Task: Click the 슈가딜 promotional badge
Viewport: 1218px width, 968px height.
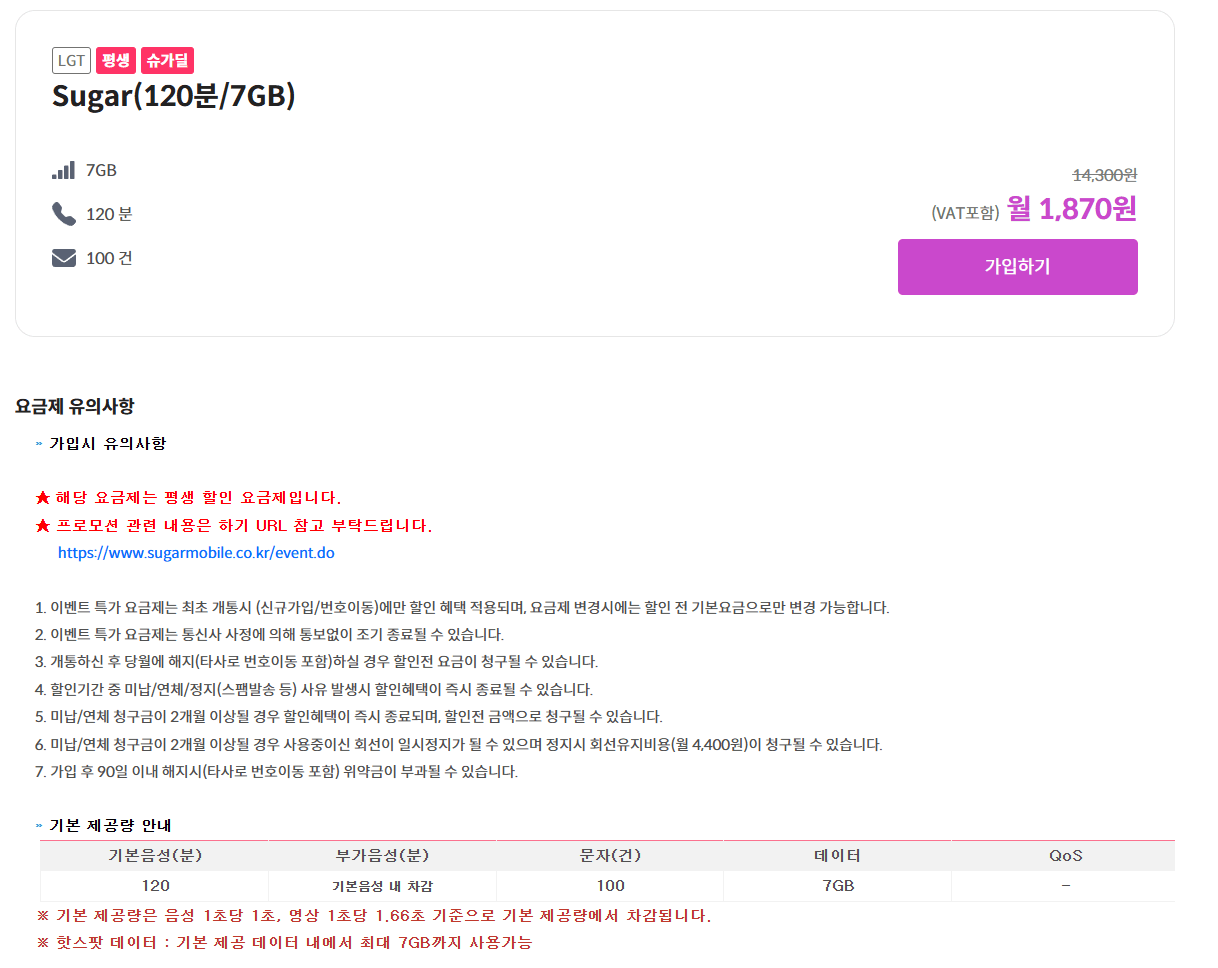Action: 166,60
